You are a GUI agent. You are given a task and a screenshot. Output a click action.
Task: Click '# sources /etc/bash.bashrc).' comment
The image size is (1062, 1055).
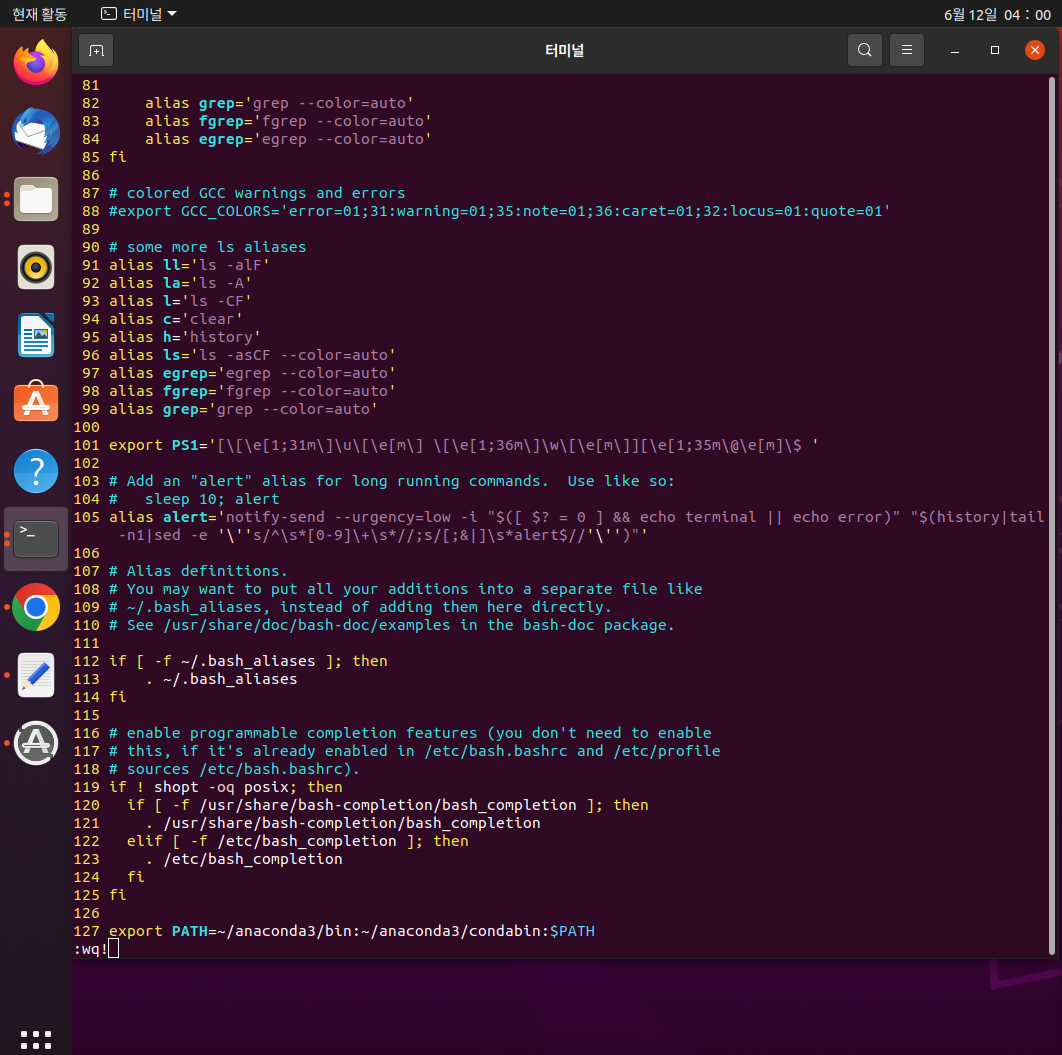(x=234, y=769)
